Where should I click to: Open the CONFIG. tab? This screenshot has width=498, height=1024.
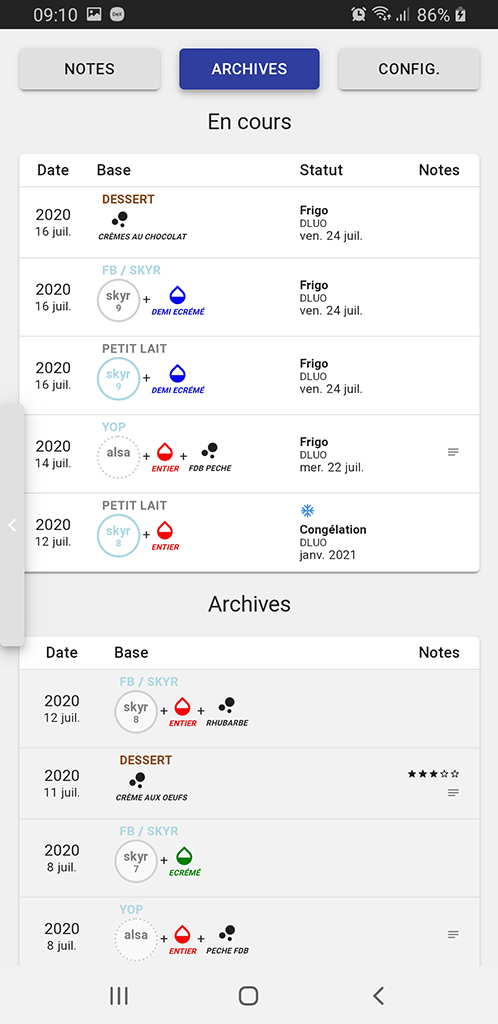pos(409,69)
